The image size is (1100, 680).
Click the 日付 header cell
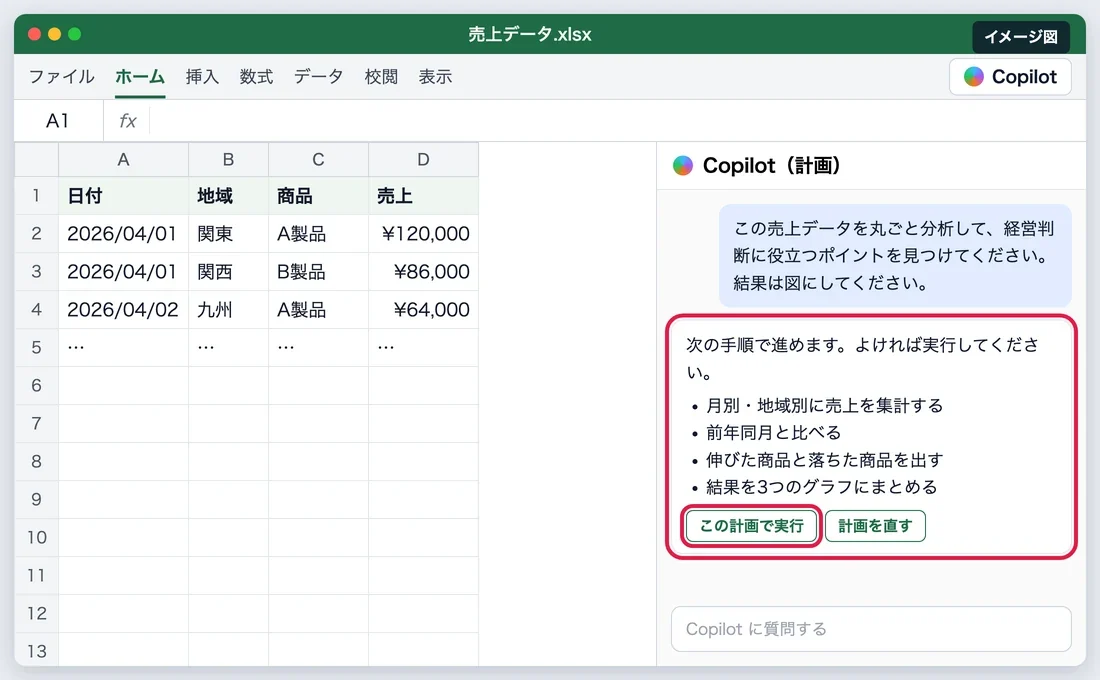point(123,195)
